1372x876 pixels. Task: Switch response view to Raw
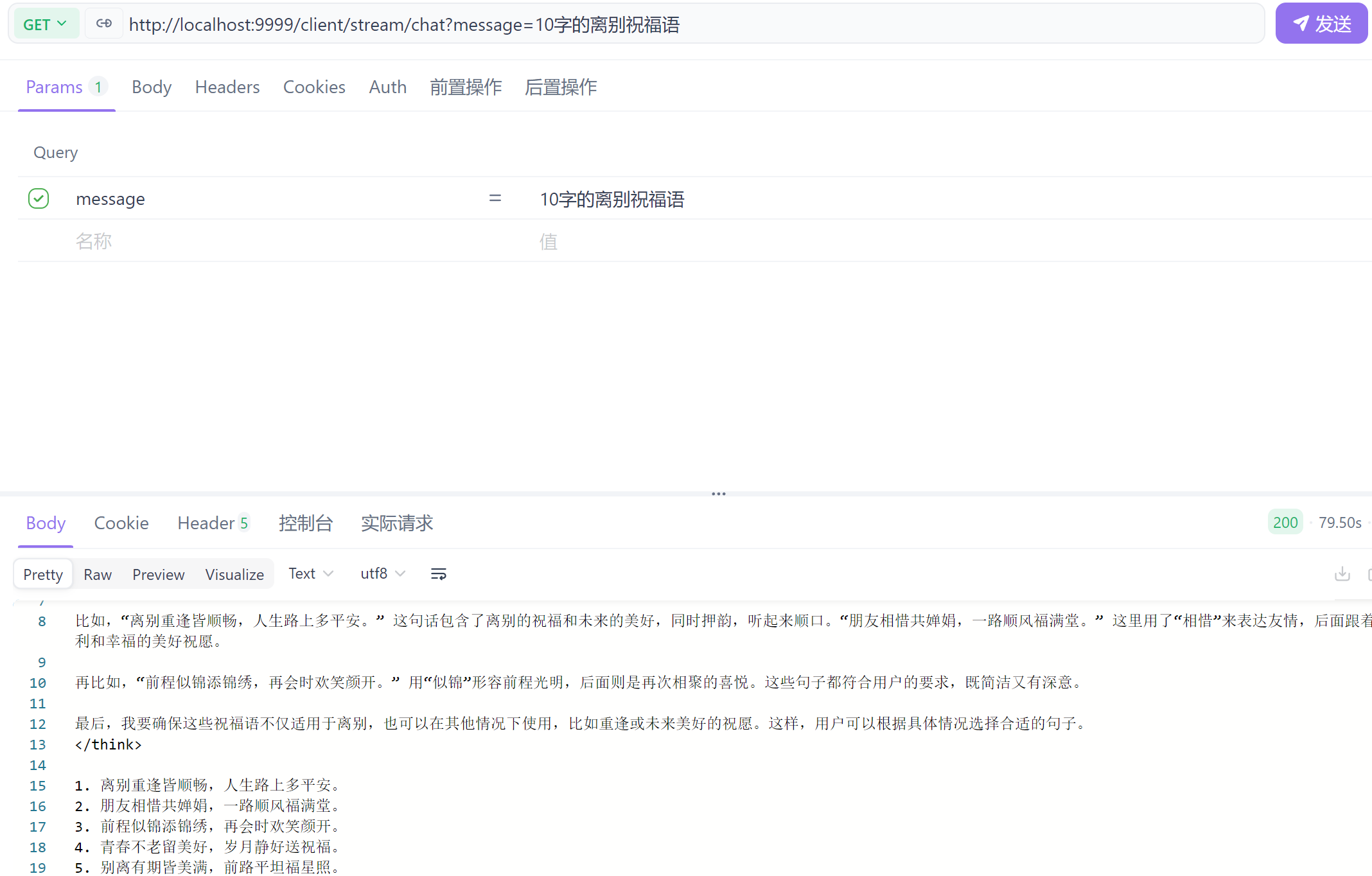tap(97, 574)
